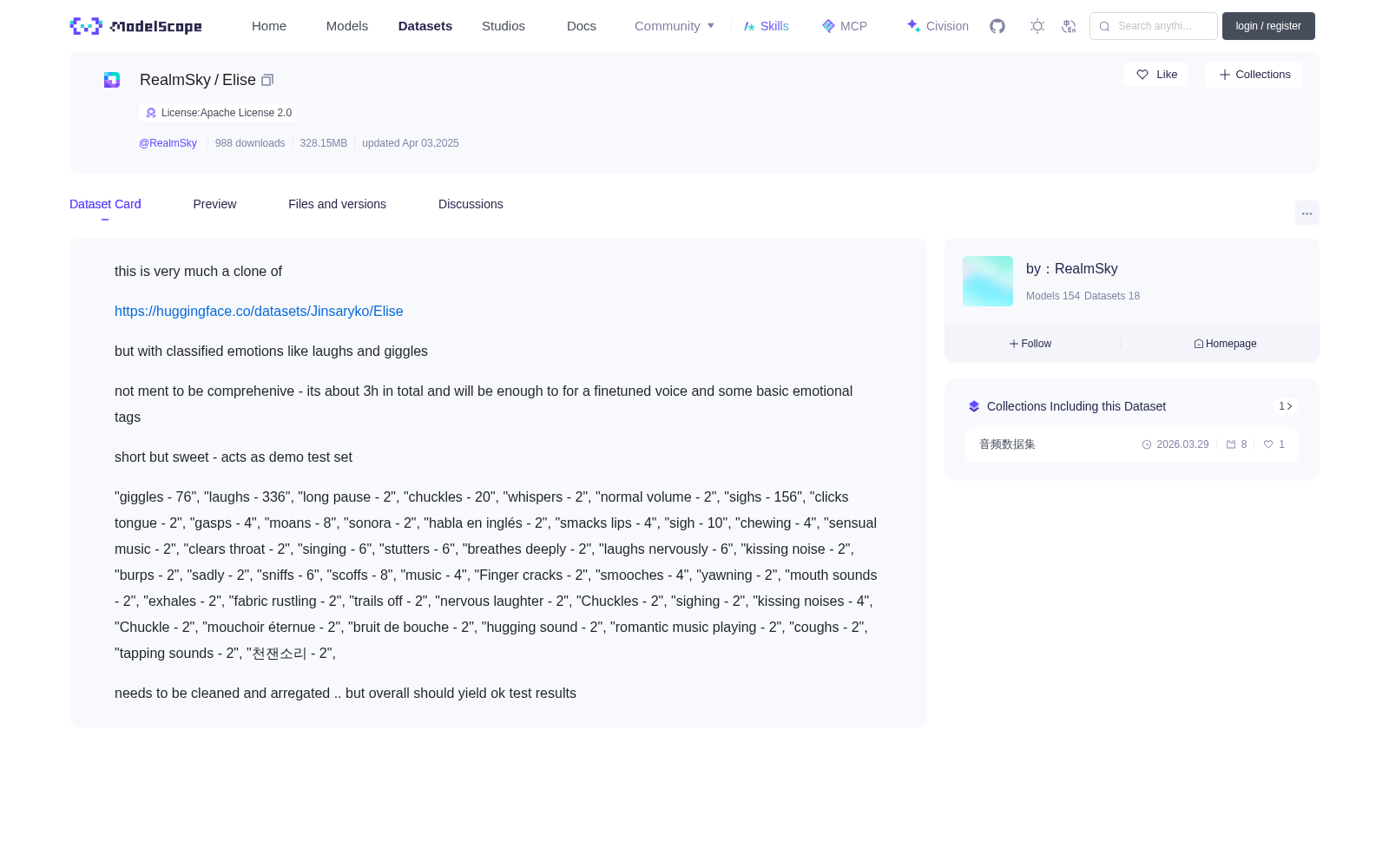Open the huggingface Jinsaryko/Elise link
Screen dimensions: 1389x868
(259, 311)
